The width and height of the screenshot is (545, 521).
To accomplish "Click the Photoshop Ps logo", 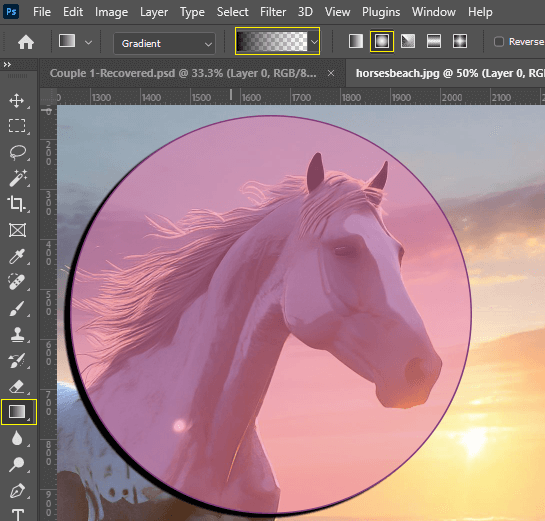I will [x=11, y=12].
